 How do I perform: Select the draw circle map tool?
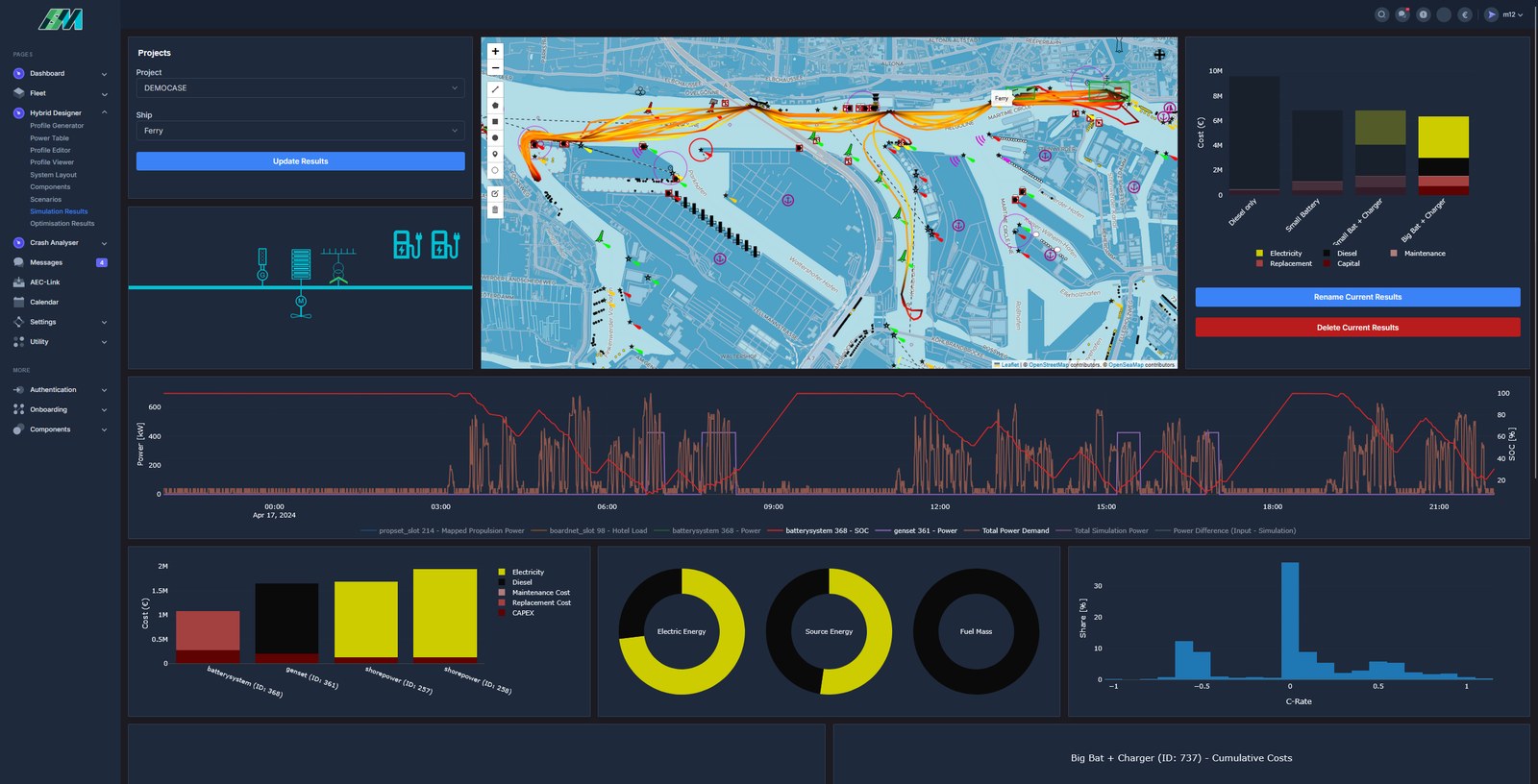(x=495, y=137)
